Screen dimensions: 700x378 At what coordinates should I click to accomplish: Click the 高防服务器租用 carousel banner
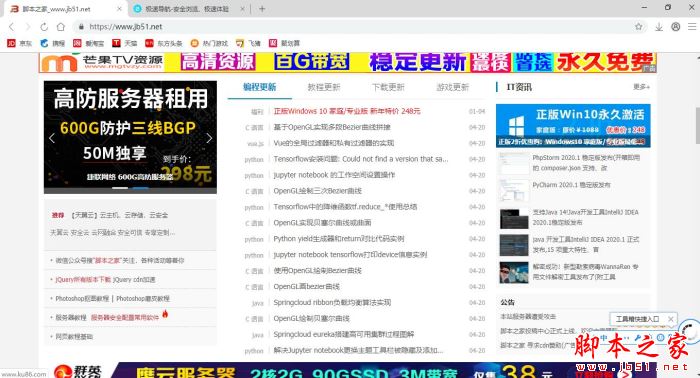click(130, 137)
